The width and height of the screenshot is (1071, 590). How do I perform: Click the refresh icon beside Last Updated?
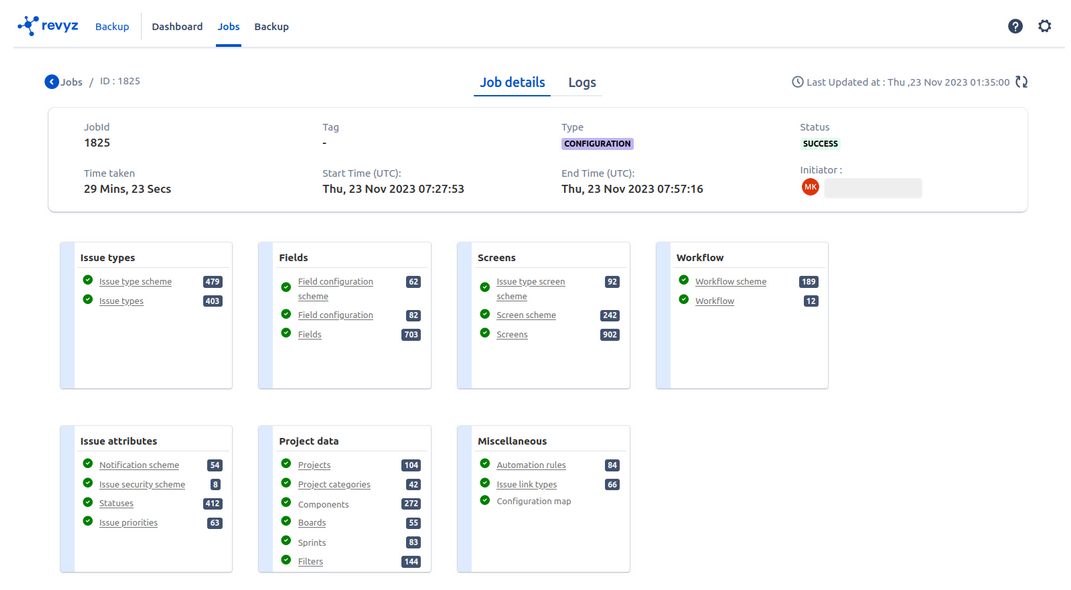tap(1021, 82)
